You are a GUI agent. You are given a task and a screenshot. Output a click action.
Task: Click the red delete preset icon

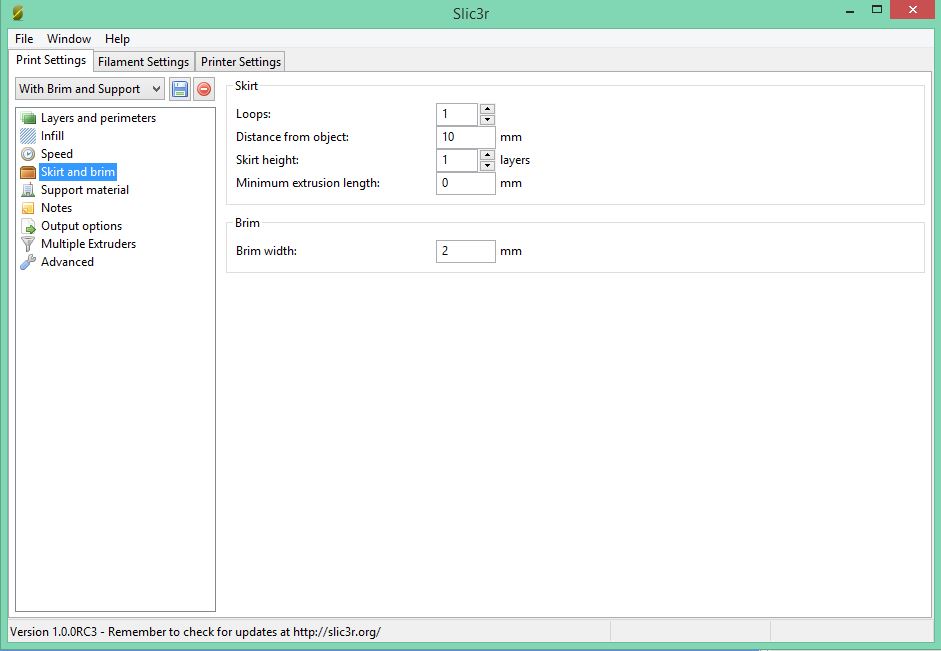point(204,89)
